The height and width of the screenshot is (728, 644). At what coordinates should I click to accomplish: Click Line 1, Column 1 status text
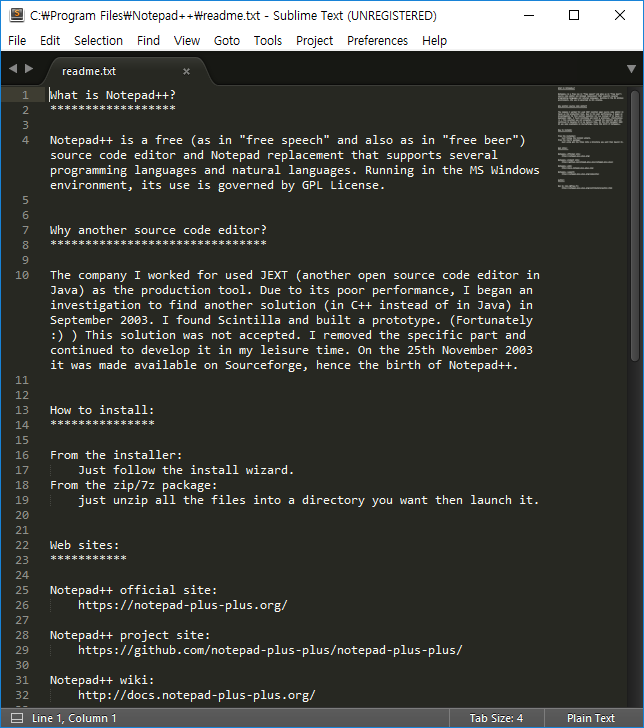74,718
